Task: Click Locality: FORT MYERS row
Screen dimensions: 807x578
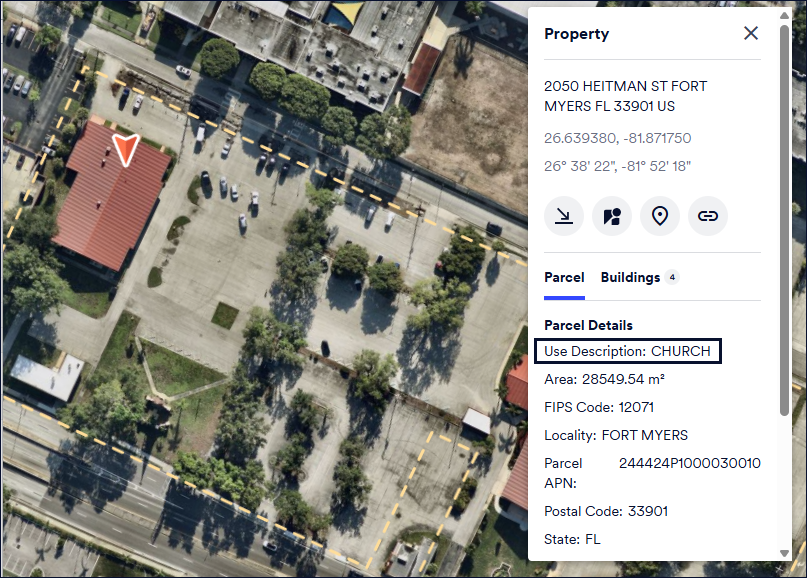Action: click(x=616, y=435)
